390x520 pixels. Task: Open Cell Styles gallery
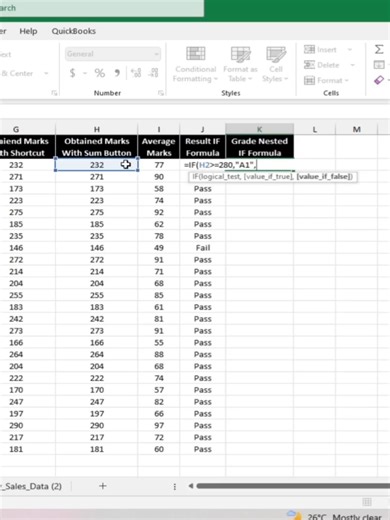[x=275, y=64]
